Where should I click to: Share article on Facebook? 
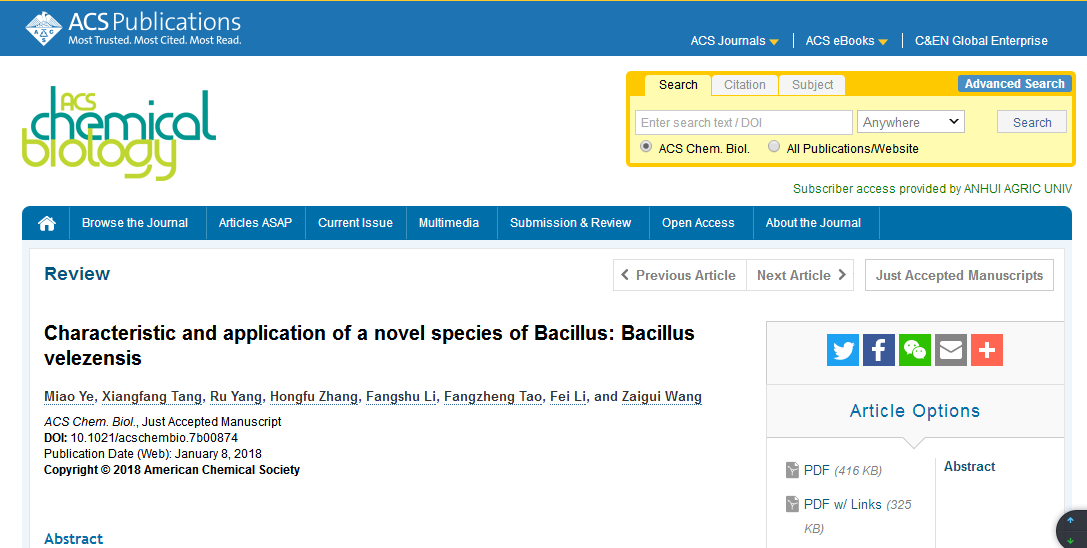coord(879,350)
